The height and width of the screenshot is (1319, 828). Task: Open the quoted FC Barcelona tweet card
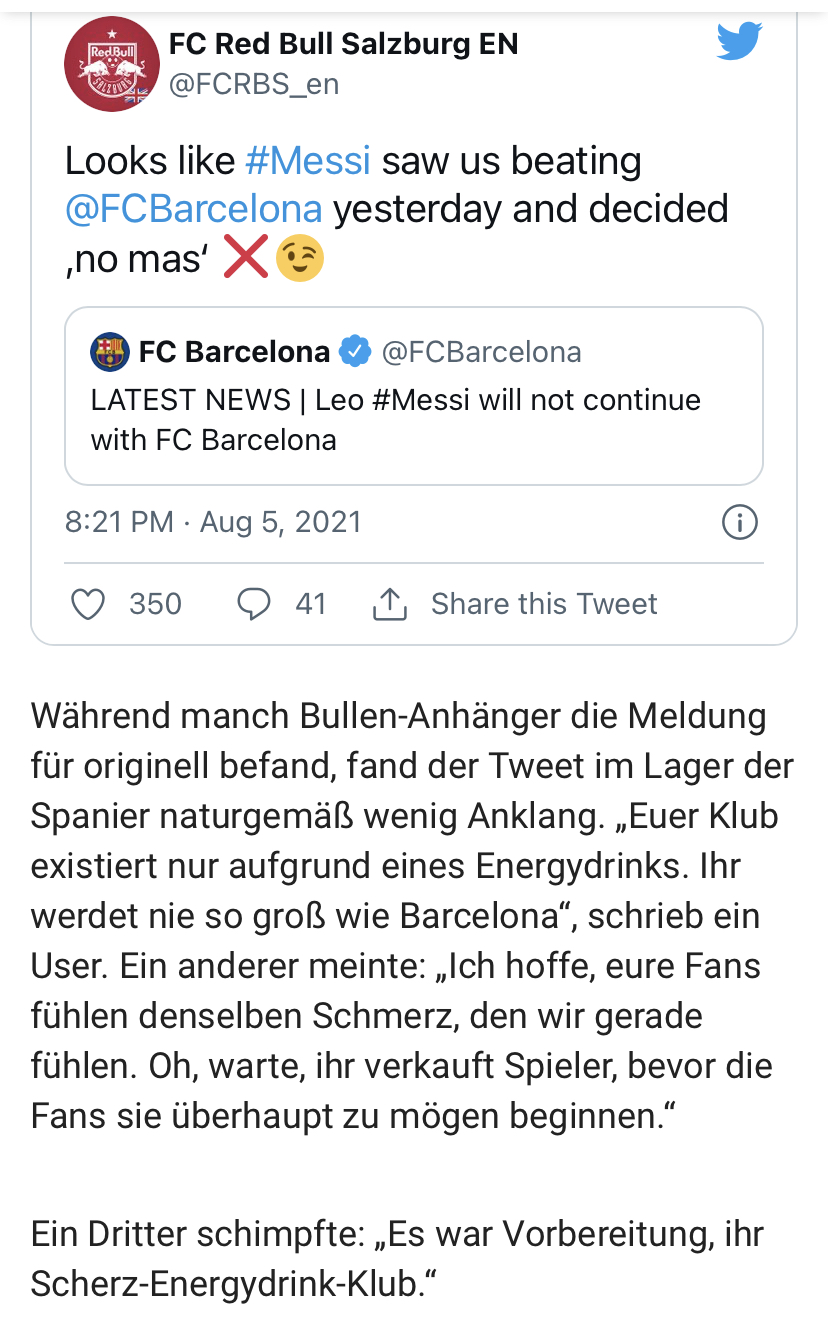click(x=414, y=396)
